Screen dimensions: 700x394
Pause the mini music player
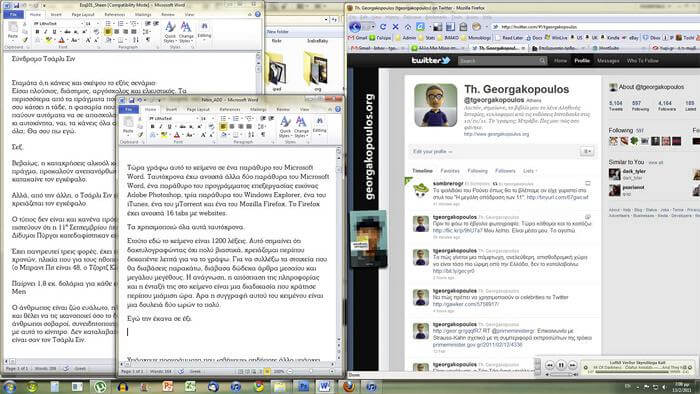coord(561,365)
